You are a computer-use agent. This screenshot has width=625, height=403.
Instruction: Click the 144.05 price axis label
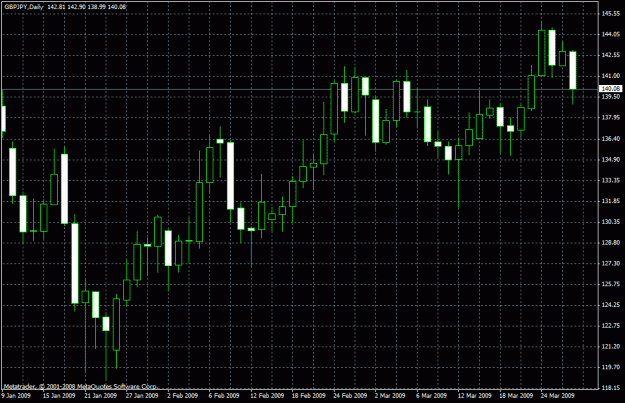tap(611, 34)
